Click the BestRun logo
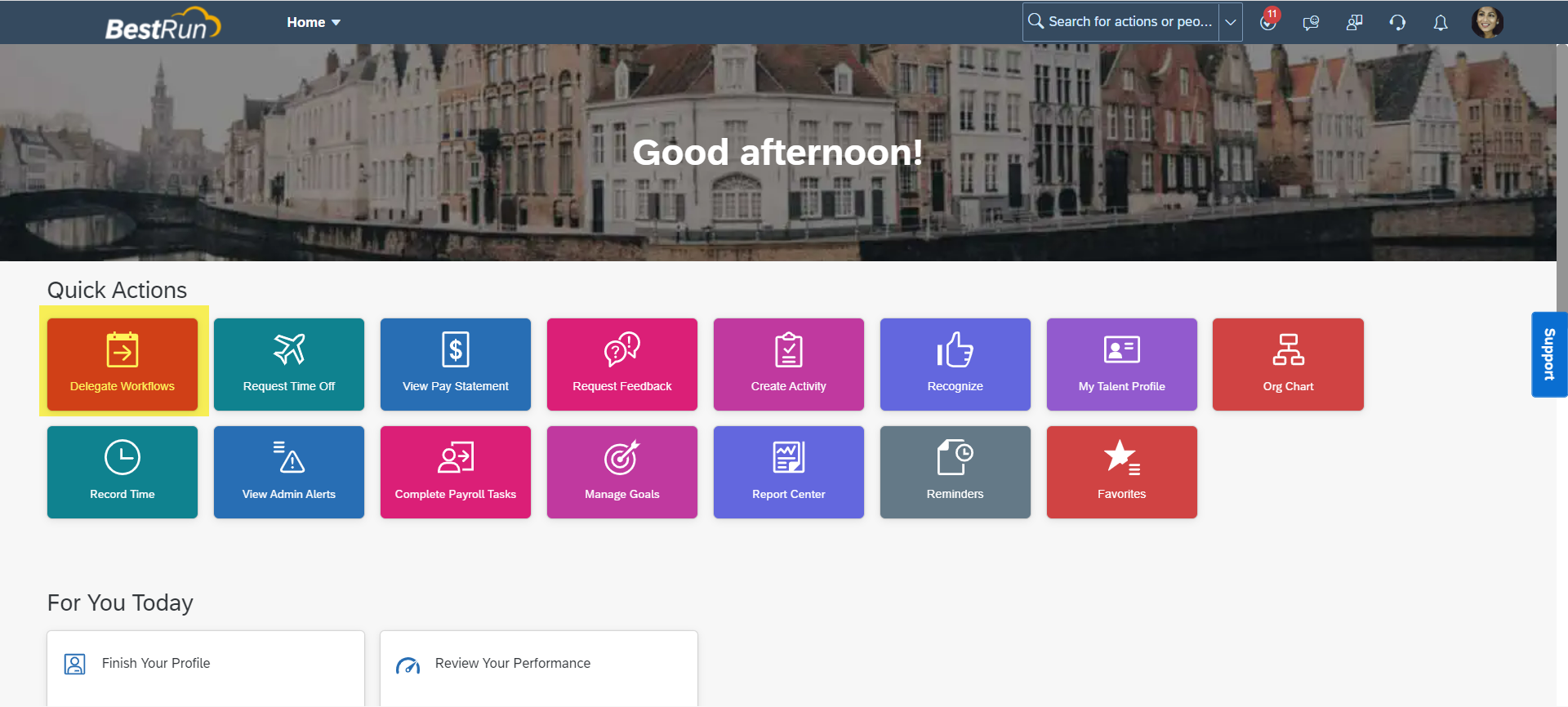 click(x=163, y=24)
